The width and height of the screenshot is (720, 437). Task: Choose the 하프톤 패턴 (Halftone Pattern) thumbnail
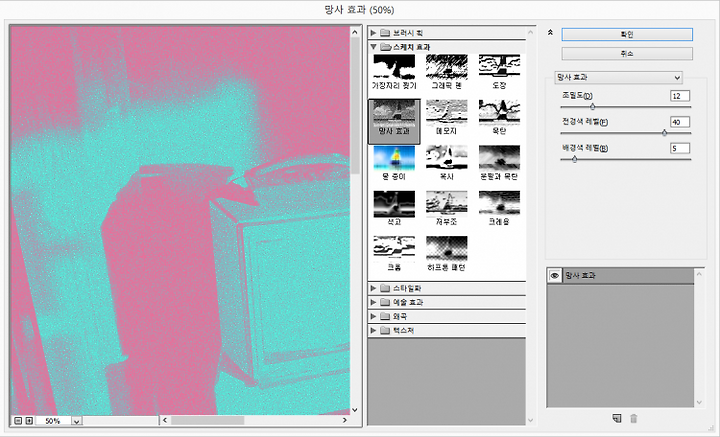pos(446,249)
